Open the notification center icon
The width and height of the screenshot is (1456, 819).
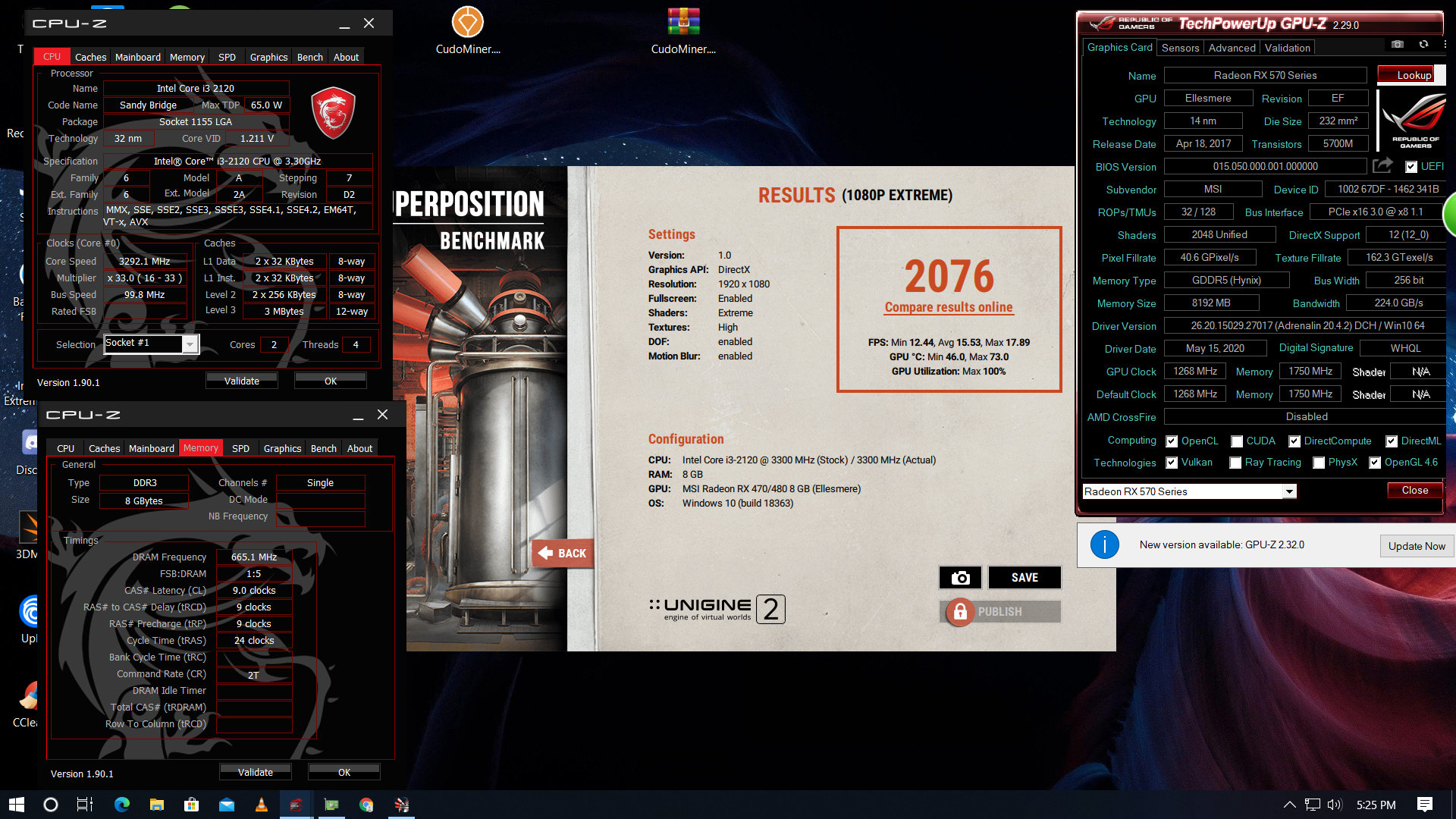(1425, 805)
